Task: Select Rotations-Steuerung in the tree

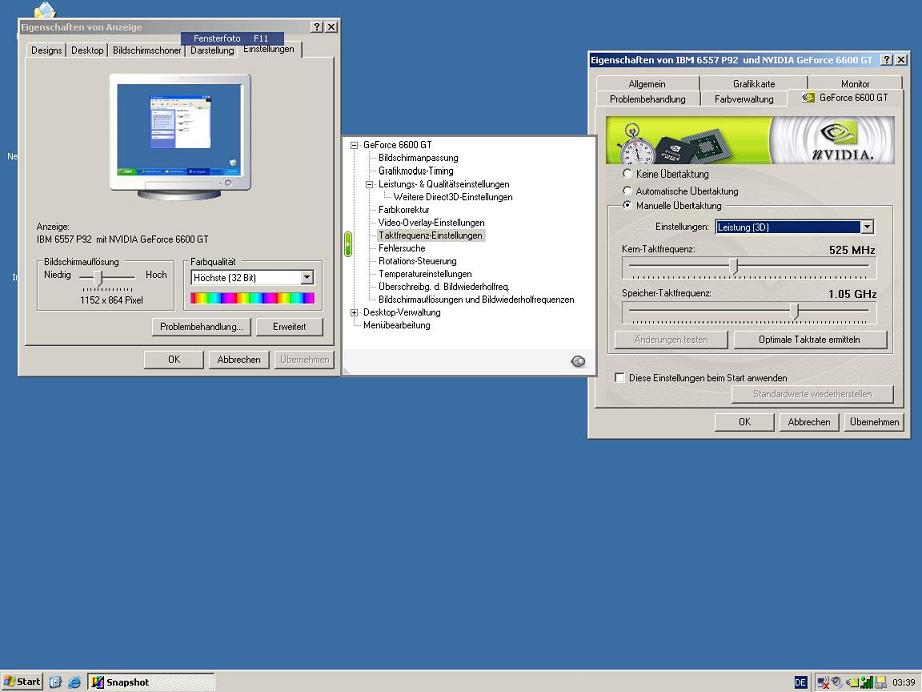Action: coord(417,261)
